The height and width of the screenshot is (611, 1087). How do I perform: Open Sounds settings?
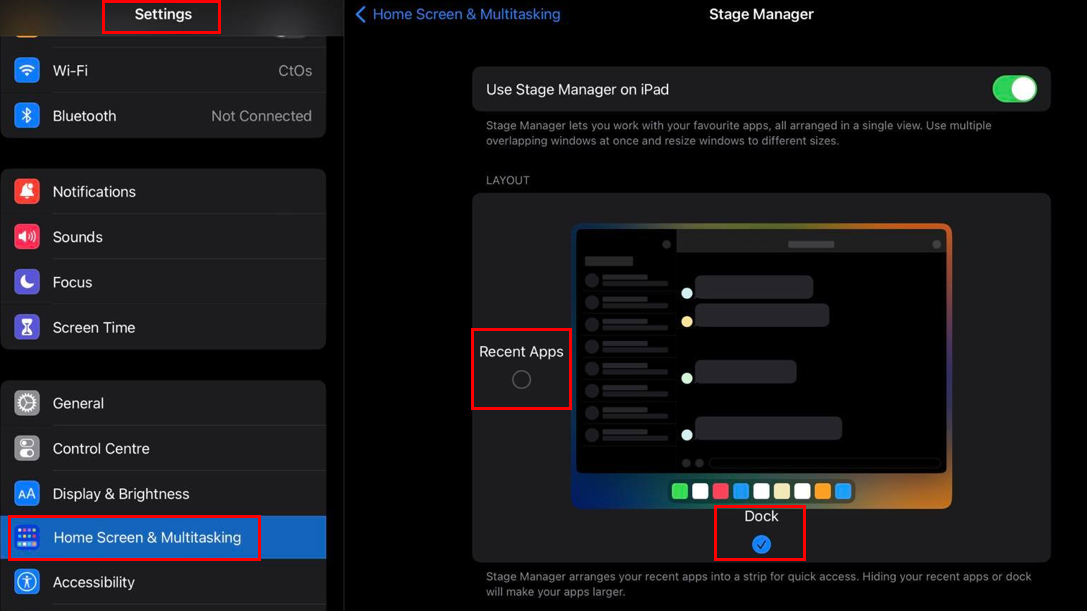click(x=164, y=236)
